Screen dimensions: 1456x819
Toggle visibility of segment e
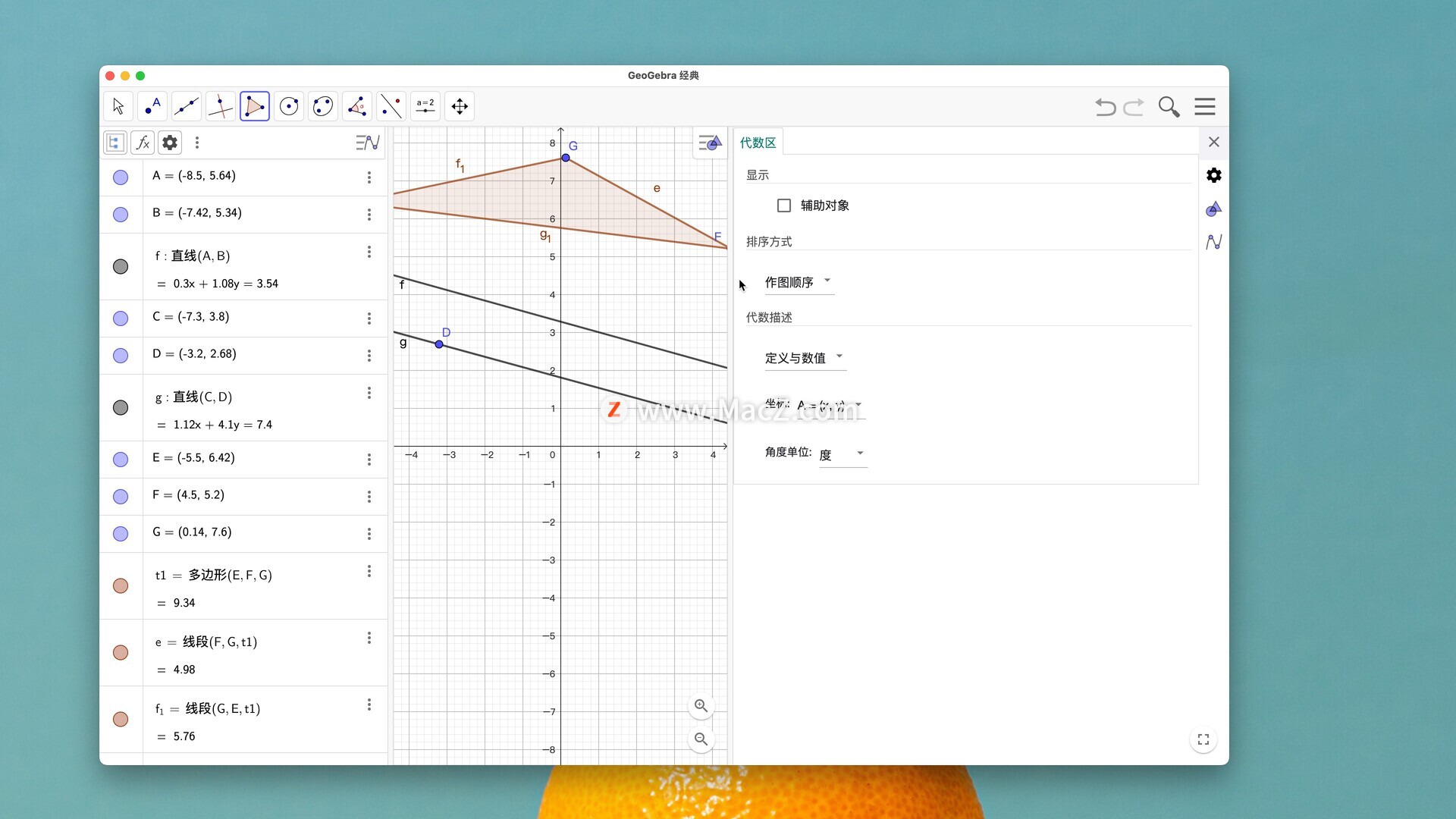pyautogui.click(x=121, y=653)
